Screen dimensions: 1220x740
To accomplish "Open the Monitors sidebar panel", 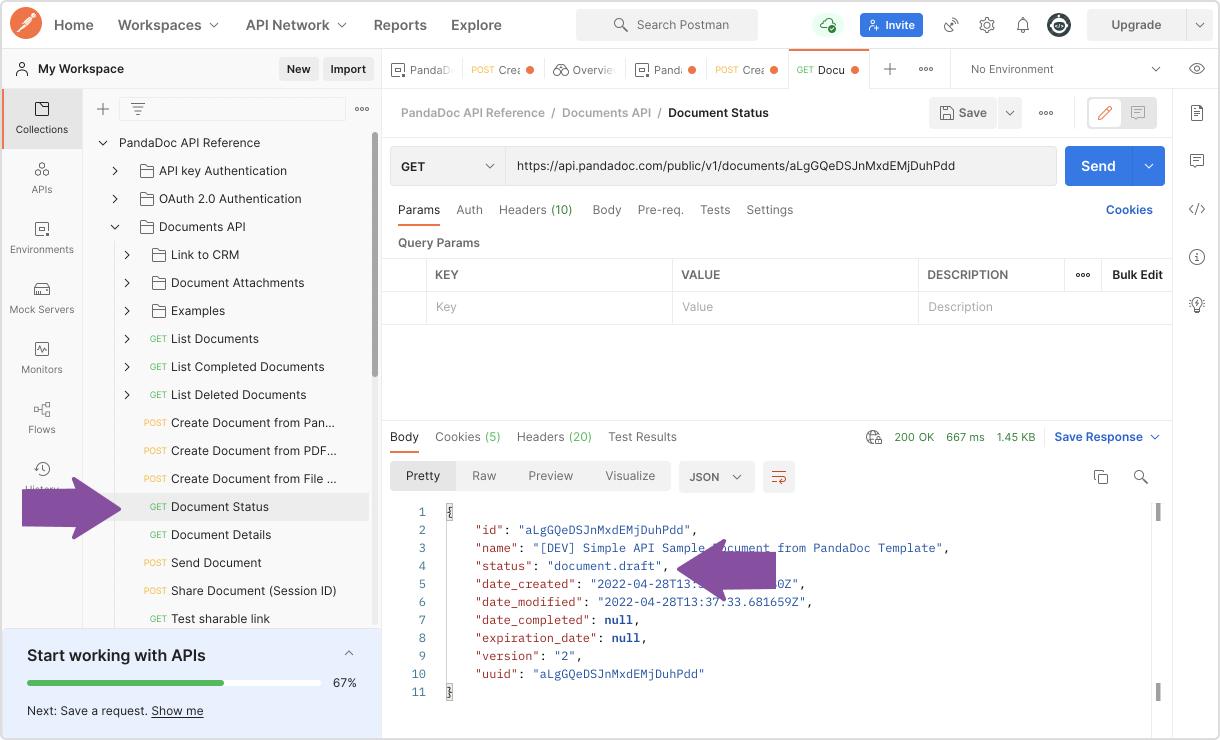I will coord(42,358).
